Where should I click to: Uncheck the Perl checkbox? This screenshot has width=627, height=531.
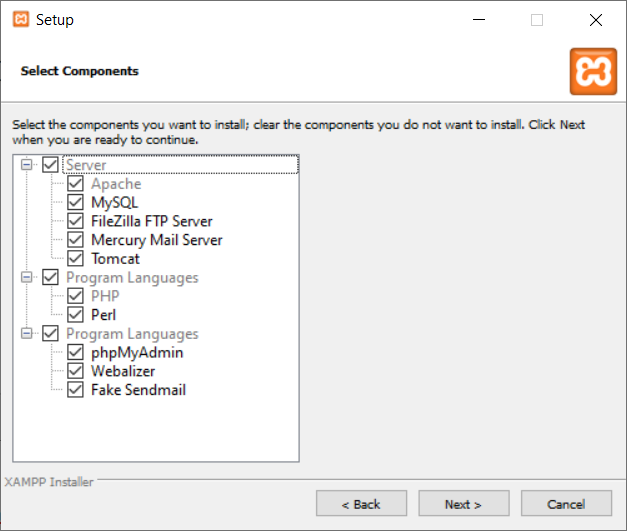75,315
